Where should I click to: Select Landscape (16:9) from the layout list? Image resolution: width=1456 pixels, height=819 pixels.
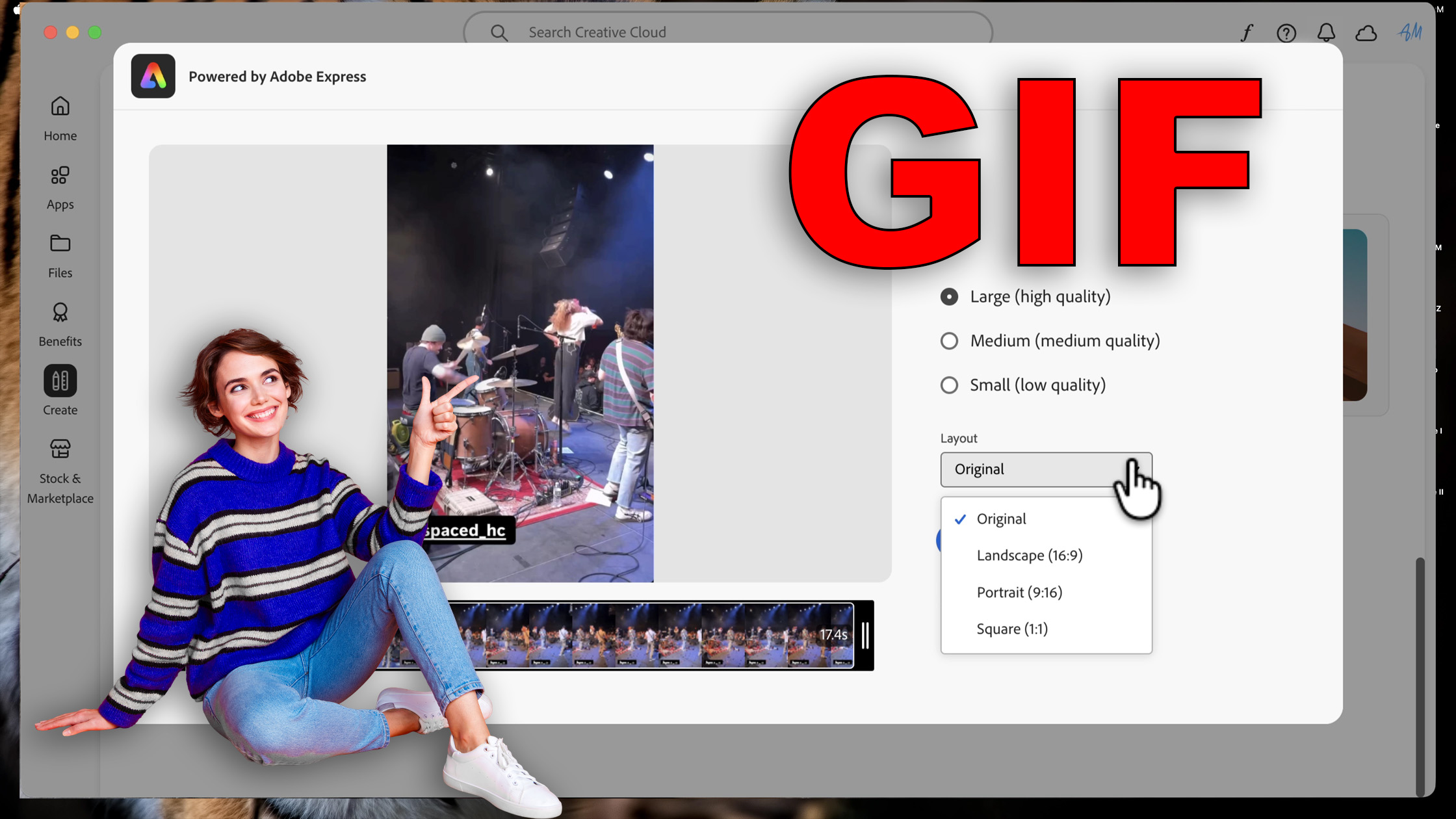click(1030, 555)
